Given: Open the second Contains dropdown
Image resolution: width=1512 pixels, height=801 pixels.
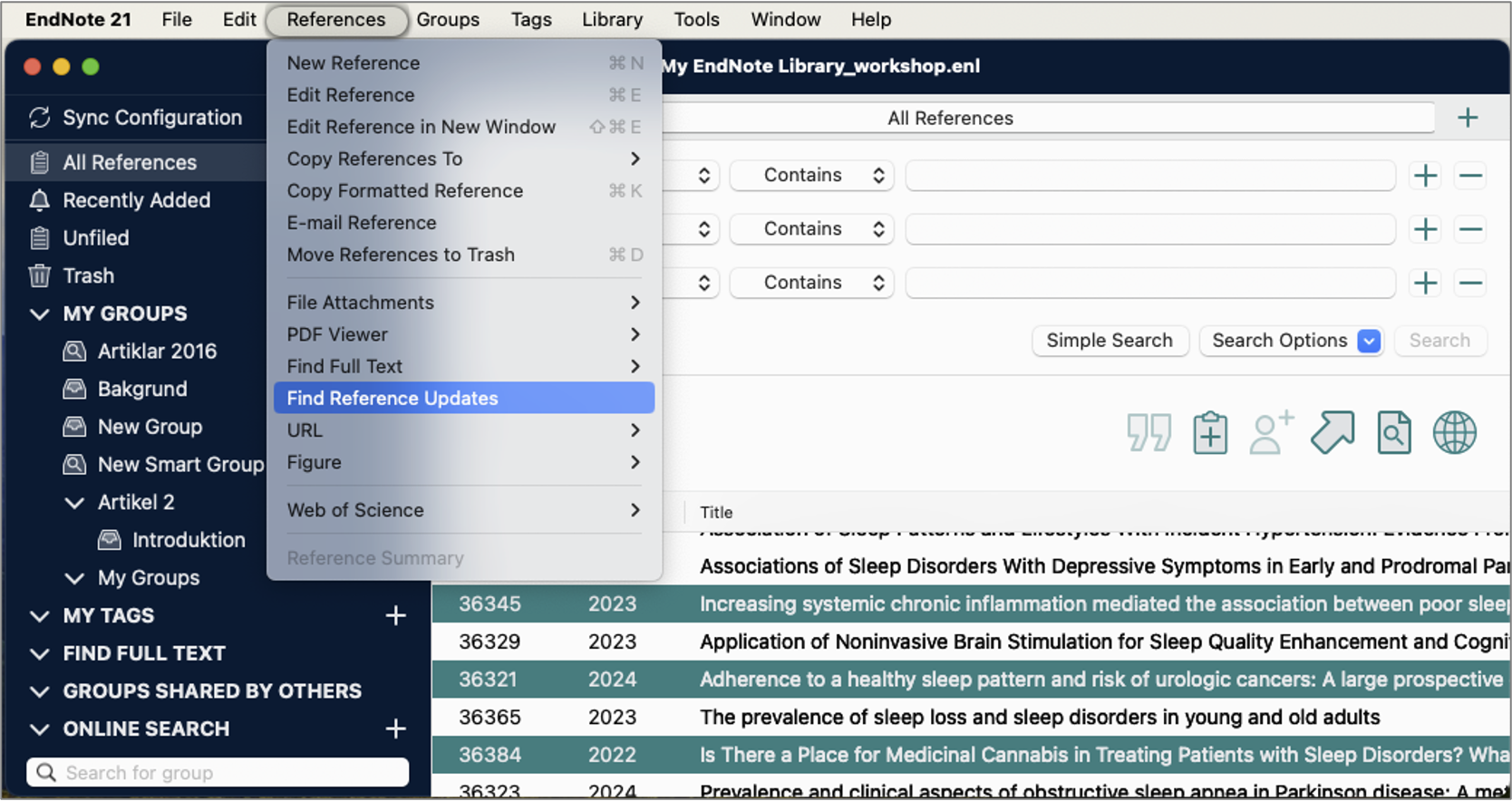Looking at the screenshot, I should click(811, 229).
